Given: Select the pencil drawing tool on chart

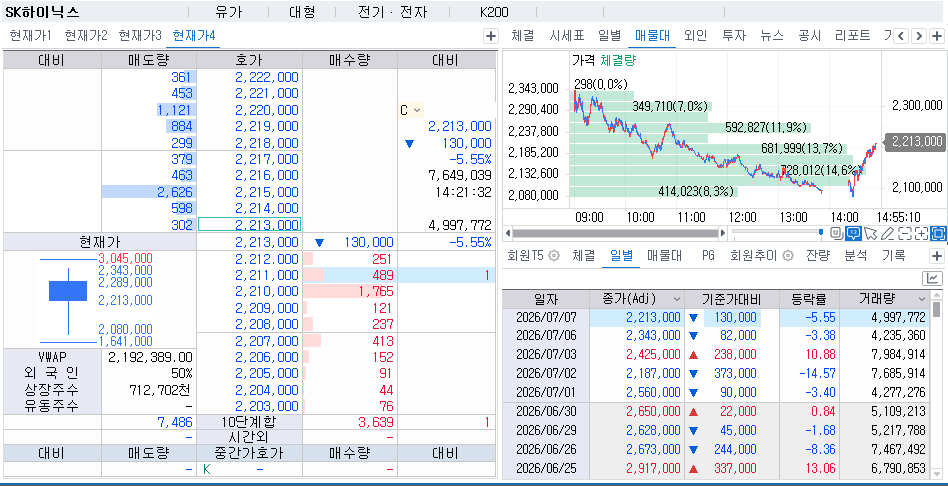Looking at the screenshot, I should pyautogui.click(x=887, y=233).
